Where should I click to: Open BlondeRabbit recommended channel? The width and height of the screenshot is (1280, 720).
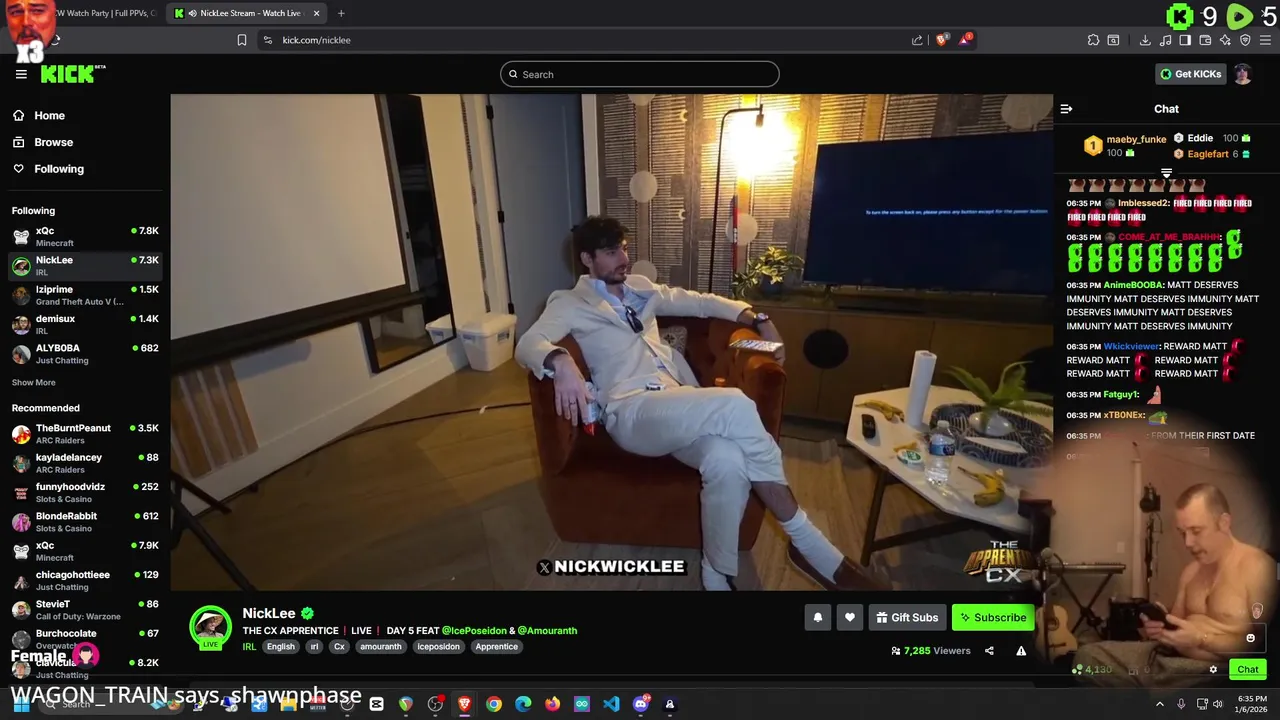click(85, 521)
